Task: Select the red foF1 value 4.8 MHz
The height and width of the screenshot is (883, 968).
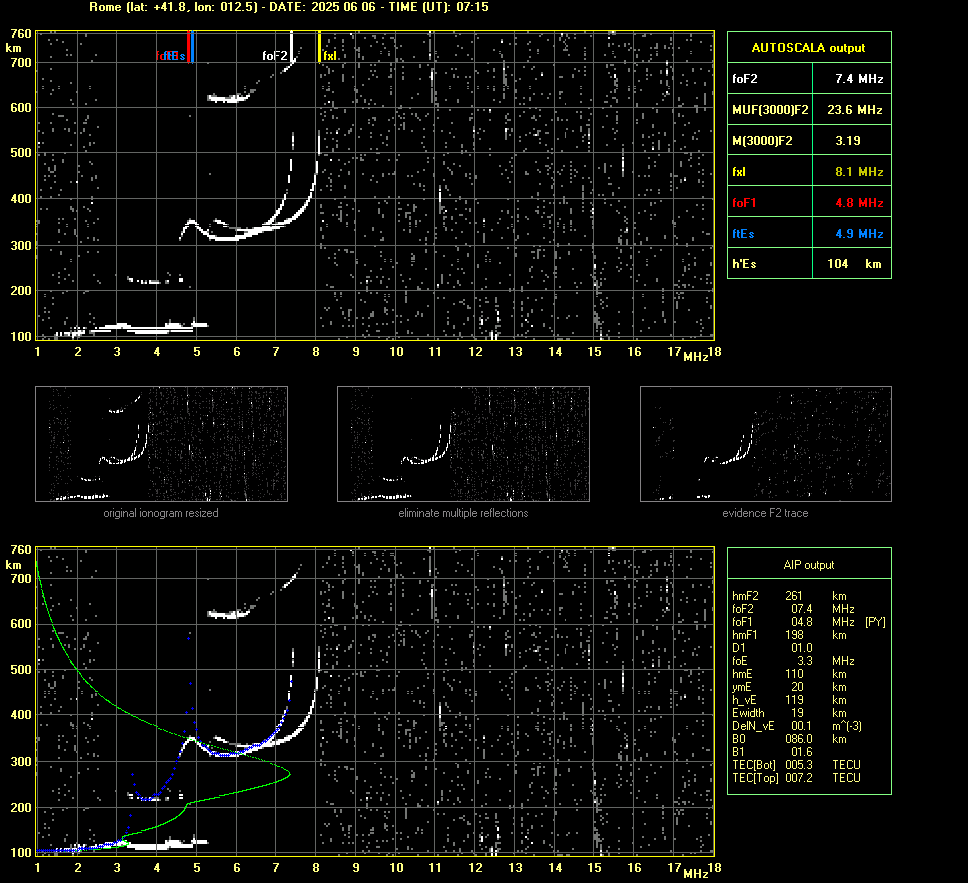Action: point(859,203)
